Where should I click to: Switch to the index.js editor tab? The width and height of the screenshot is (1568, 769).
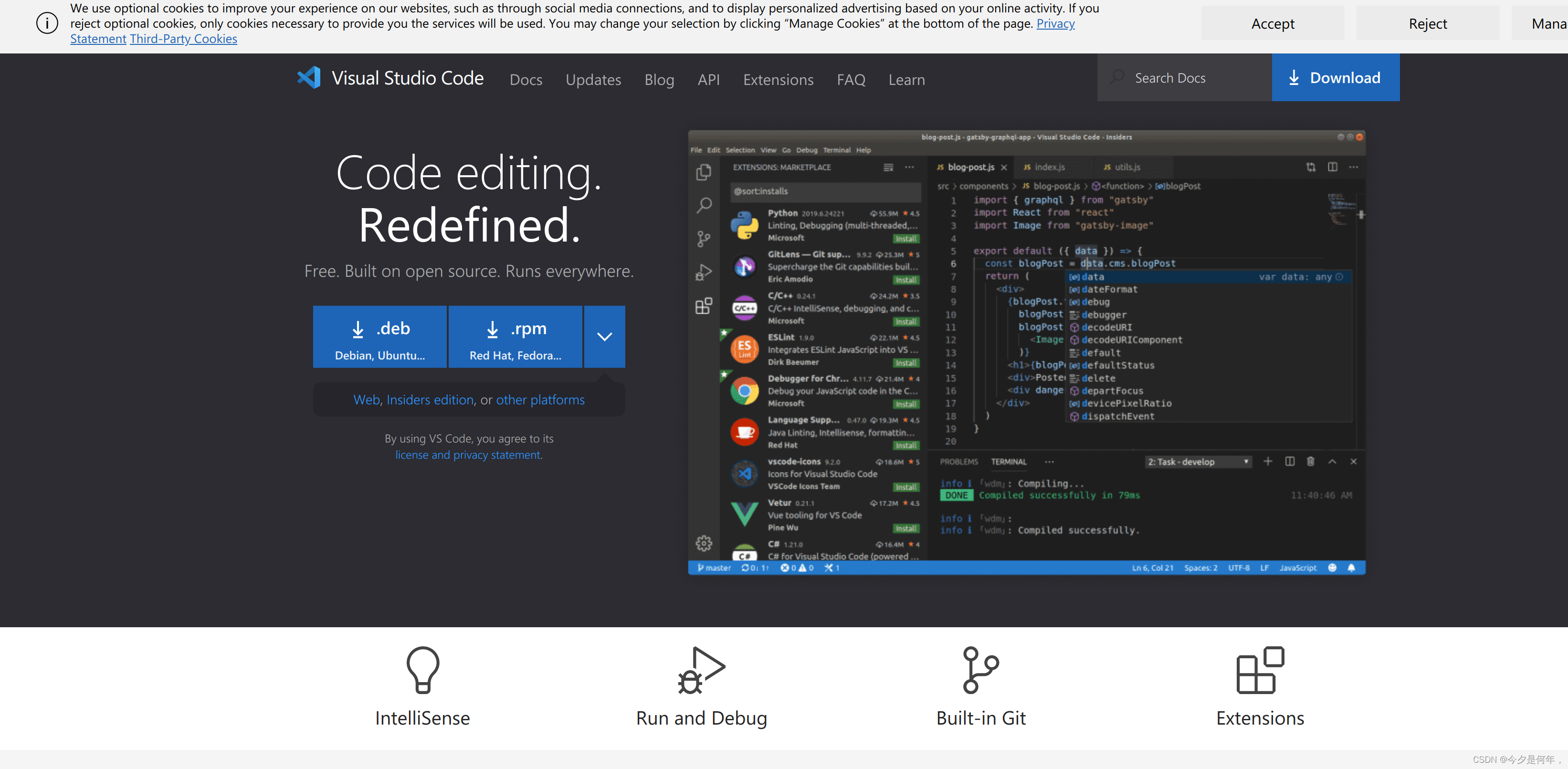[1049, 167]
